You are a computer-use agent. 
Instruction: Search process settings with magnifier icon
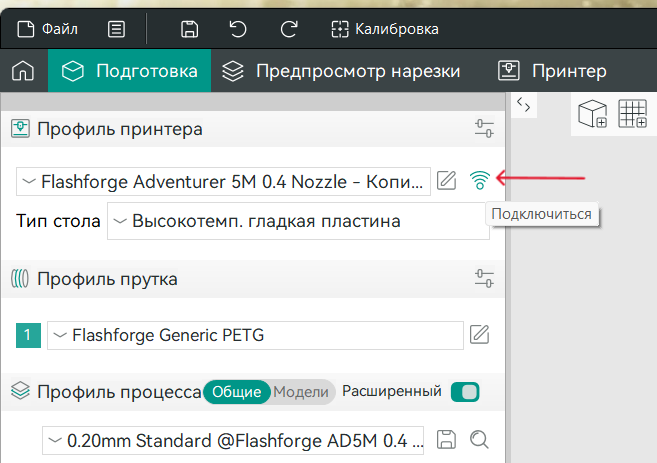pos(479,438)
